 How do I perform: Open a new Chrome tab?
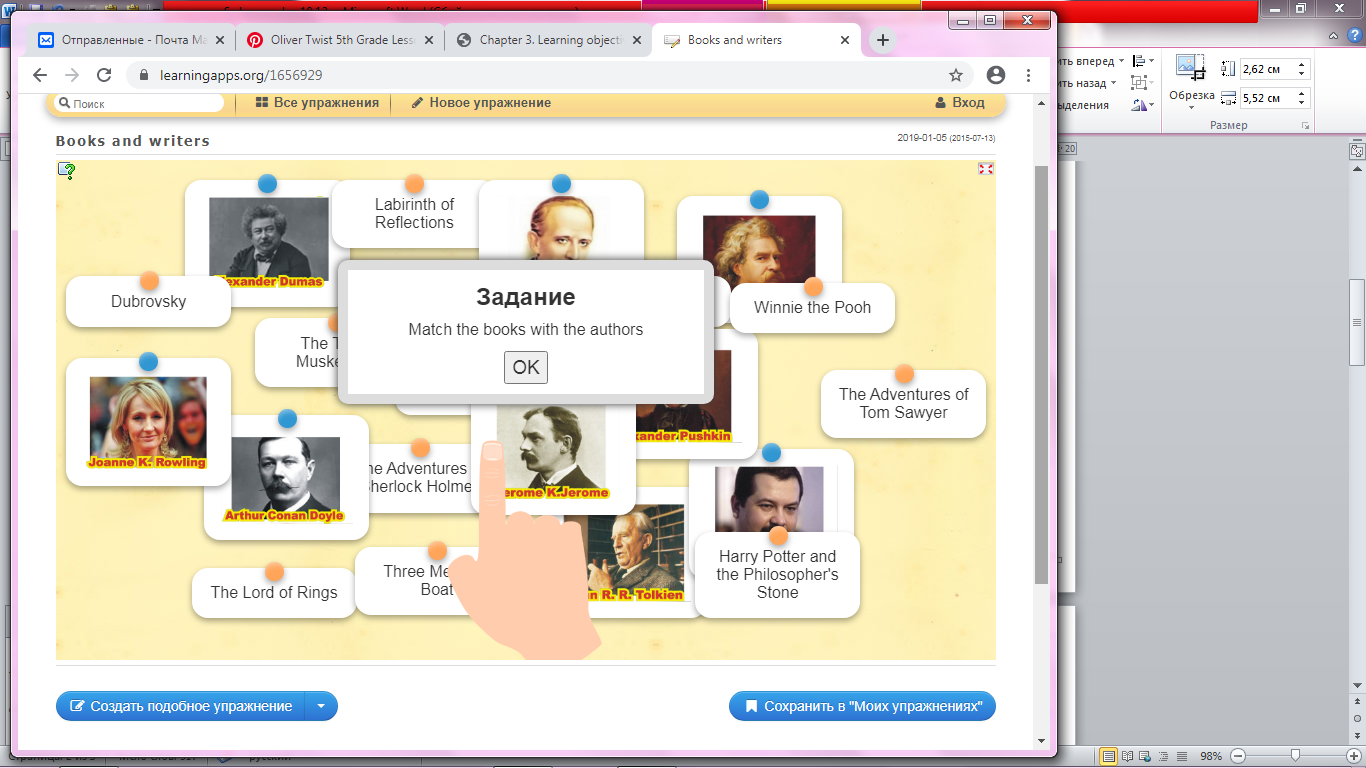click(x=882, y=41)
